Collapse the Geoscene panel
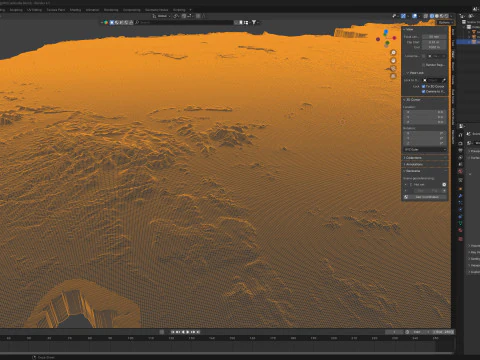The width and height of the screenshot is (480, 360). pyautogui.click(x=412, y=171)
